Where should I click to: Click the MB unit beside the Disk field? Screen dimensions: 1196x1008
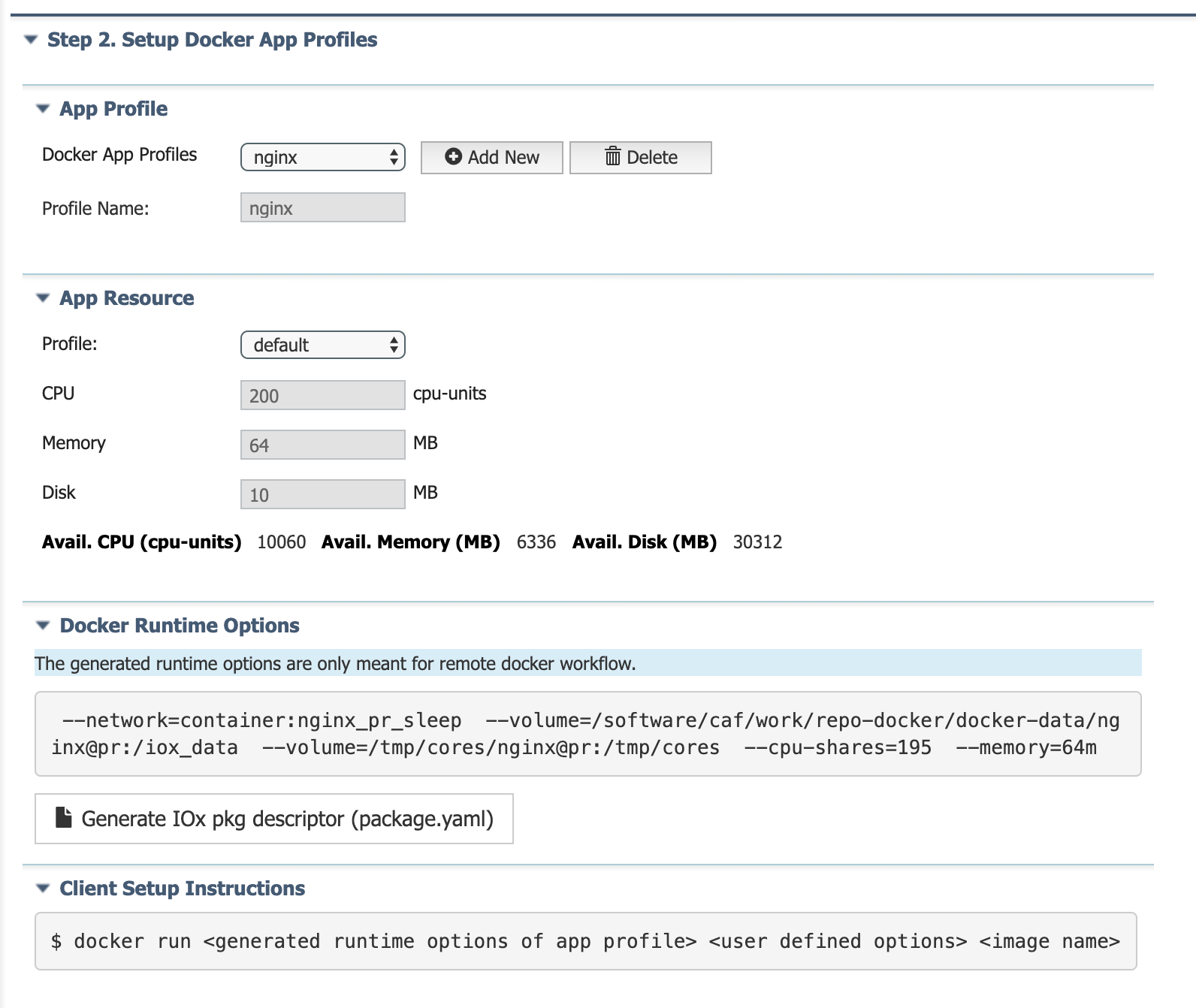(425, 493)
